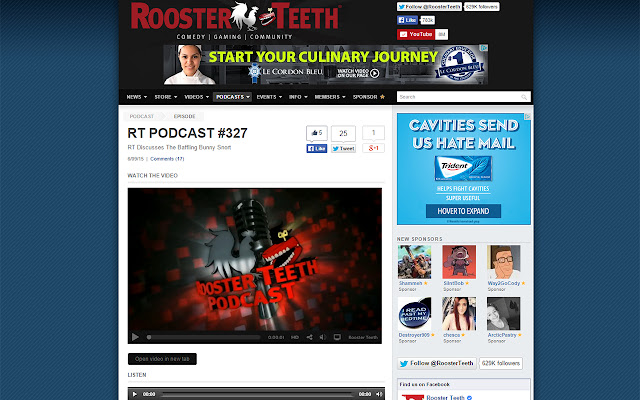Mute the audio player speaker icon
This screenshot has height=400, width=640.
pyautogui.click(x=379, y=394)
